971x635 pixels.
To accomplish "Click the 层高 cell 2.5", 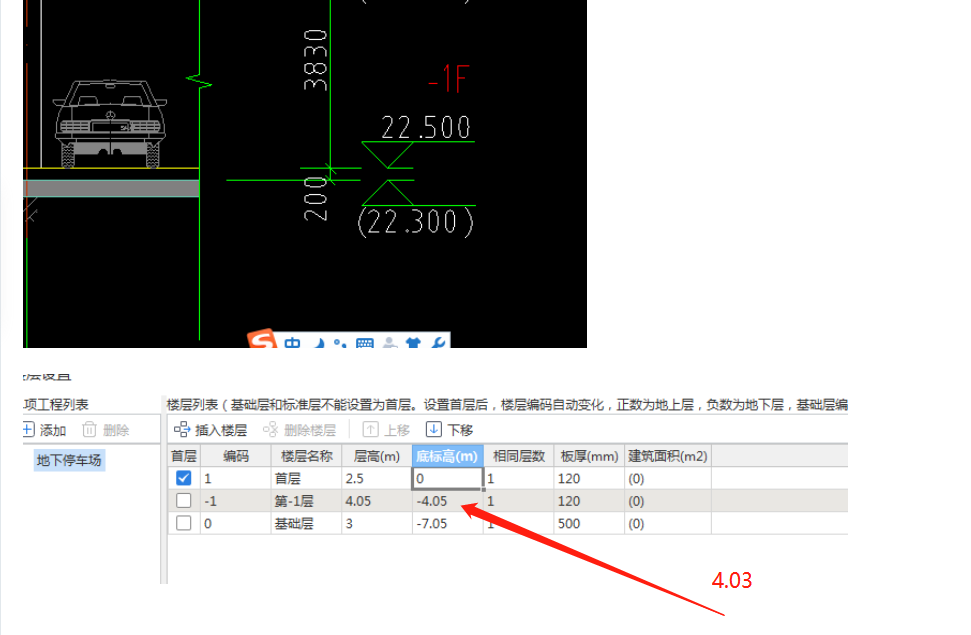I will click(377, 478).
